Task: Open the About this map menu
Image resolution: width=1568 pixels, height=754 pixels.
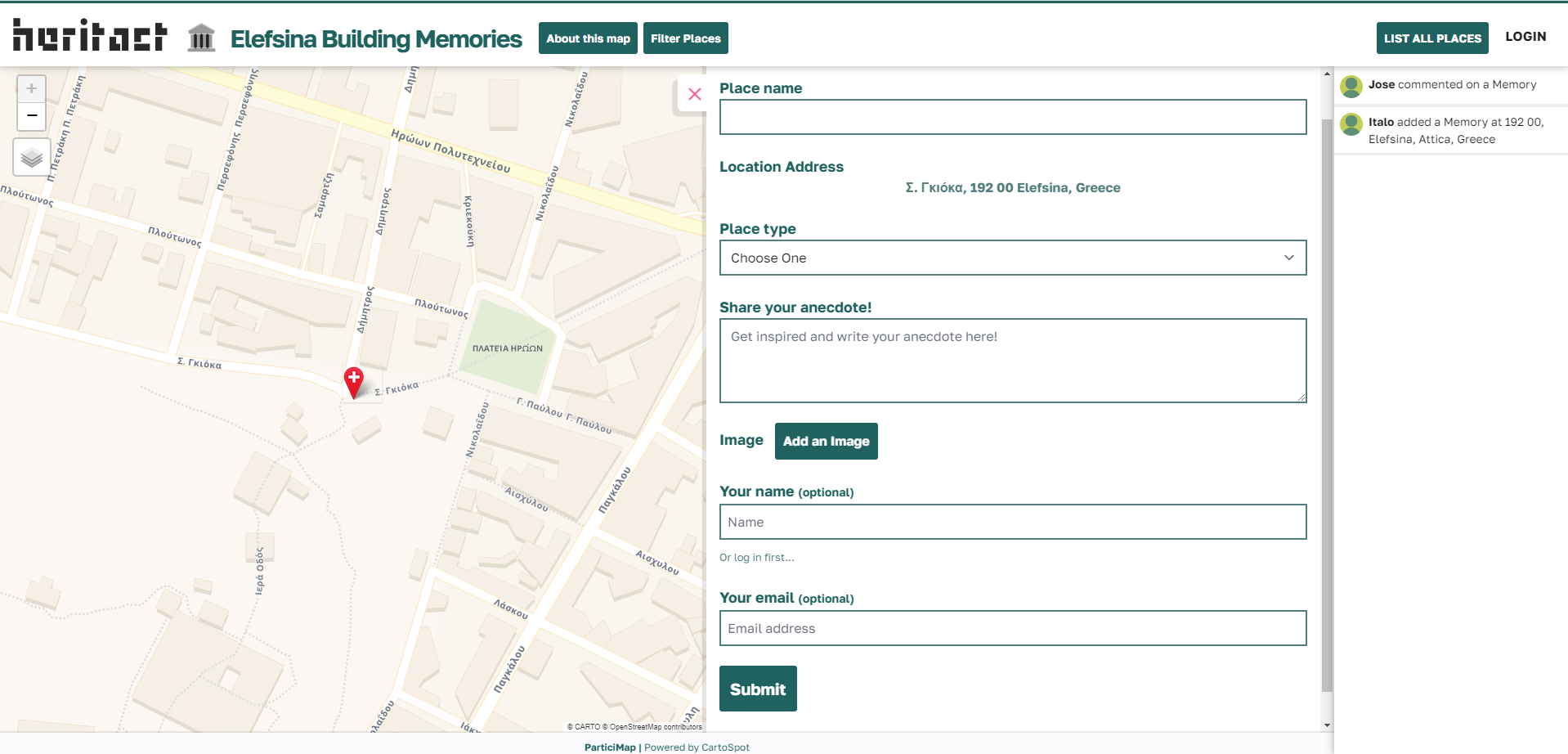Action: (588, 38)
